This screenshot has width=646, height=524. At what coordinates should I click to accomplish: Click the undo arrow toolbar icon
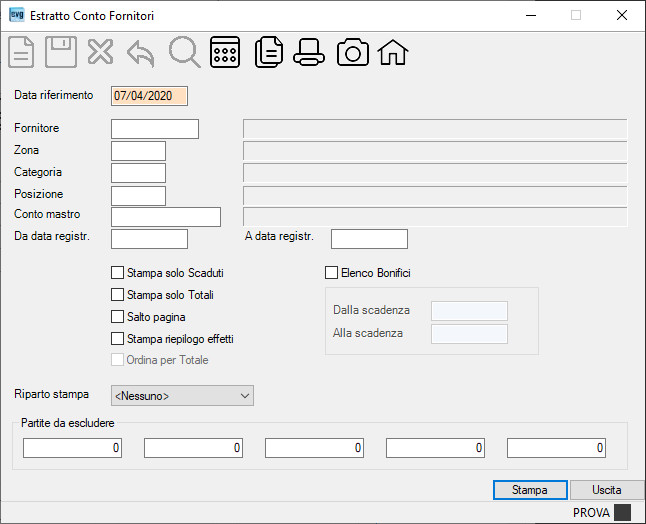pyautogui.click(x=141, y=53)
